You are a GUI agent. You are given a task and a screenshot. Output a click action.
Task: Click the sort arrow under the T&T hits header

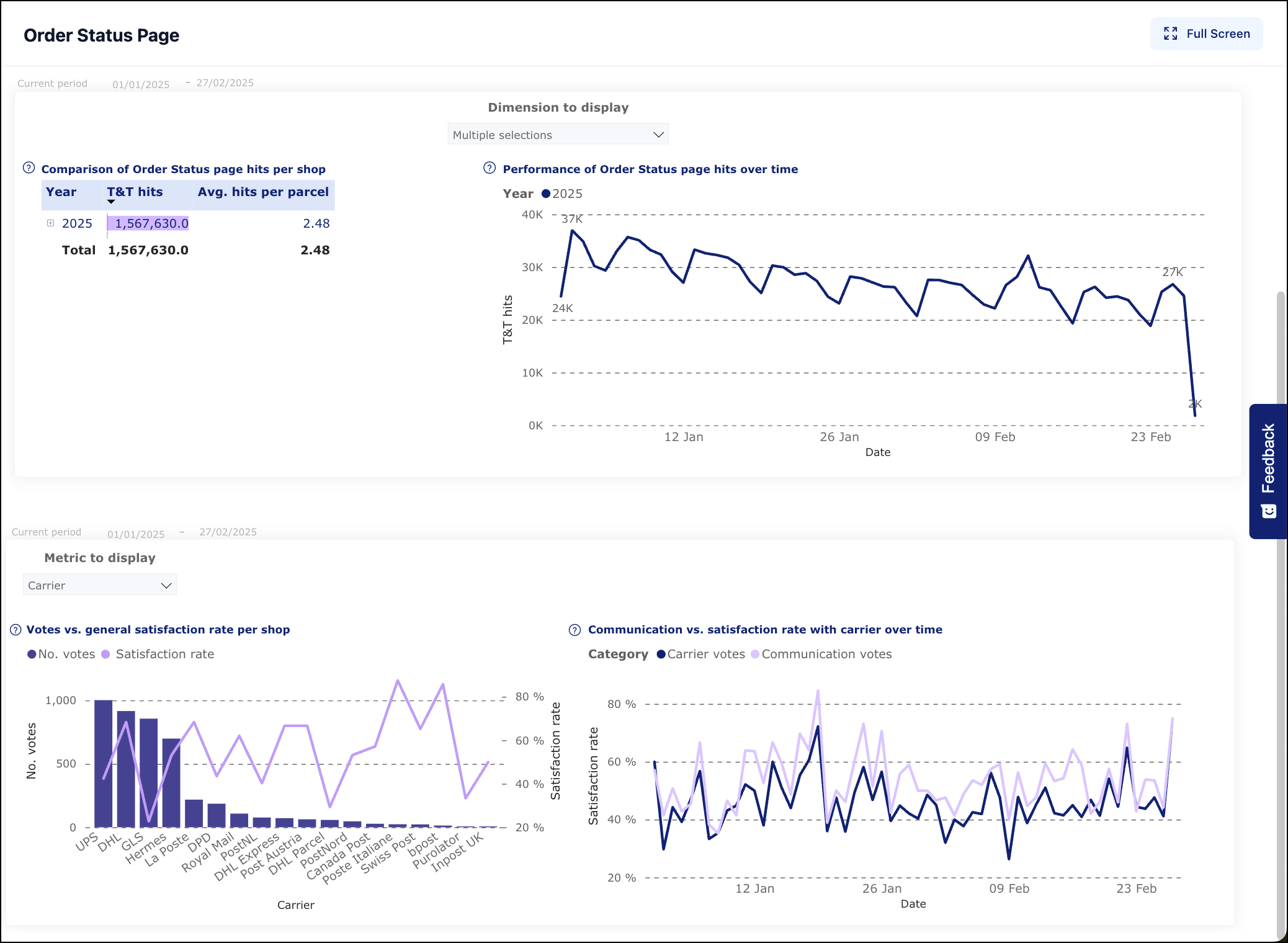(112, 202)
